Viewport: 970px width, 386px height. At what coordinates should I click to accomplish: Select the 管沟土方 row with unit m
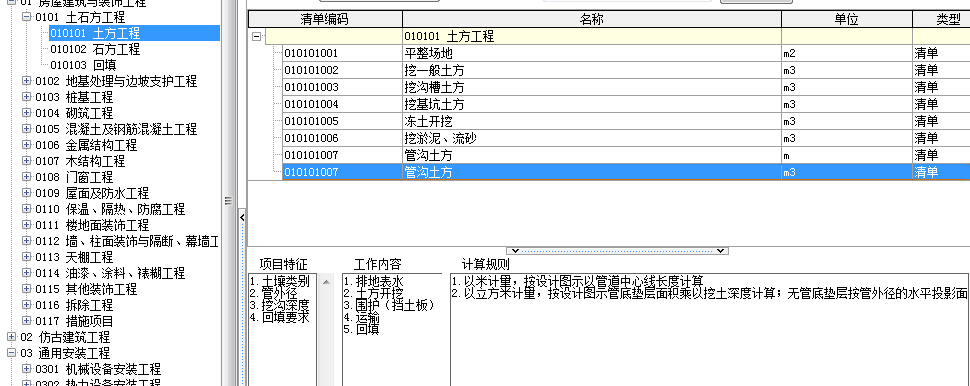626,155
